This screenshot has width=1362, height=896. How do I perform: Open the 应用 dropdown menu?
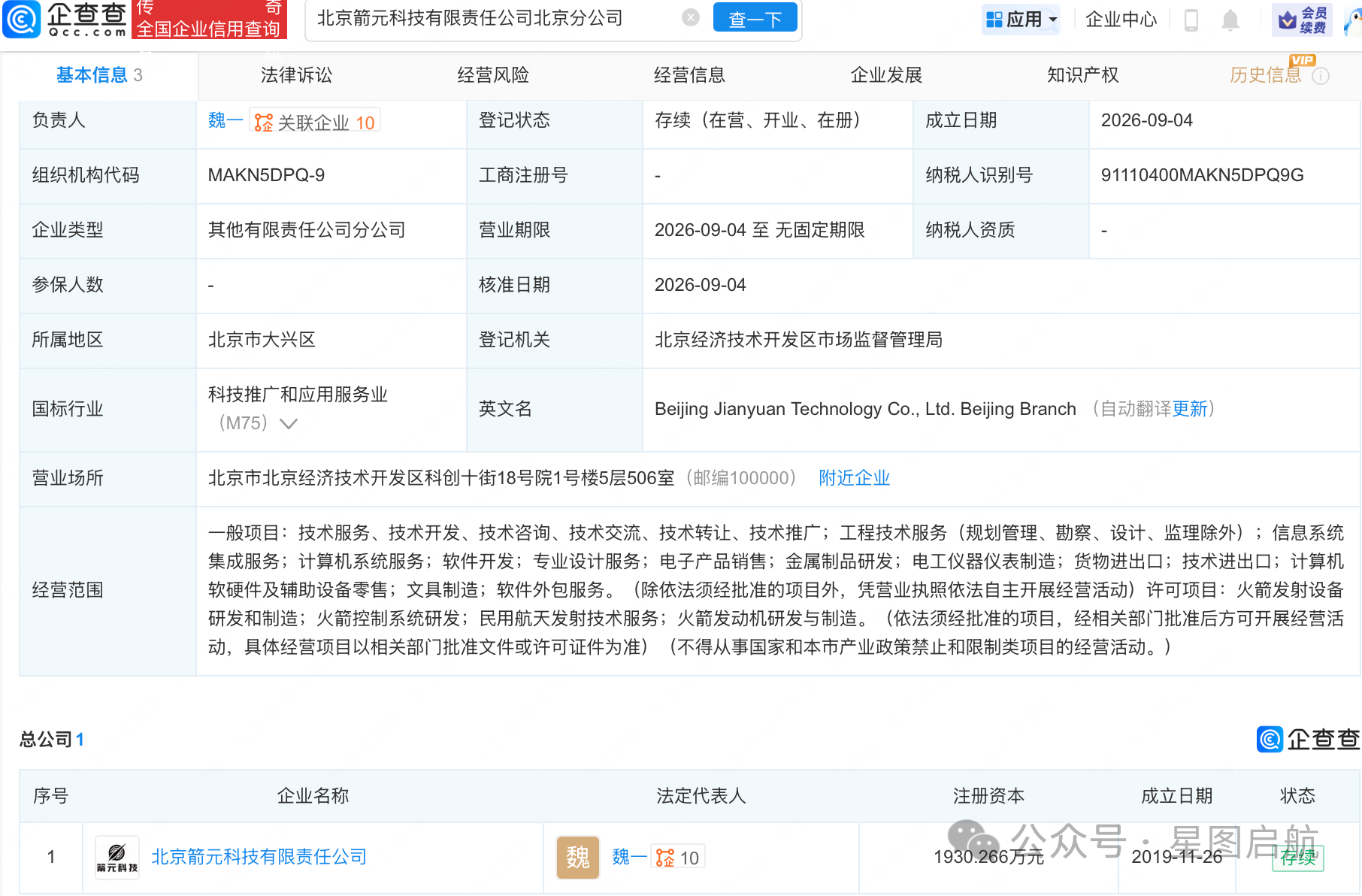point(1021,20)
